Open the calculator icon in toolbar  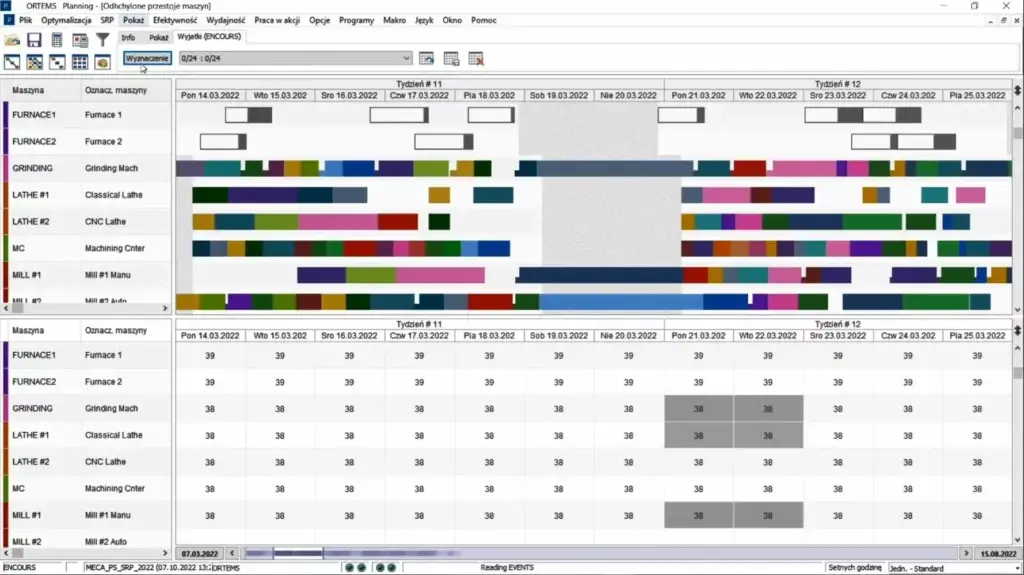tap(57, 40)
